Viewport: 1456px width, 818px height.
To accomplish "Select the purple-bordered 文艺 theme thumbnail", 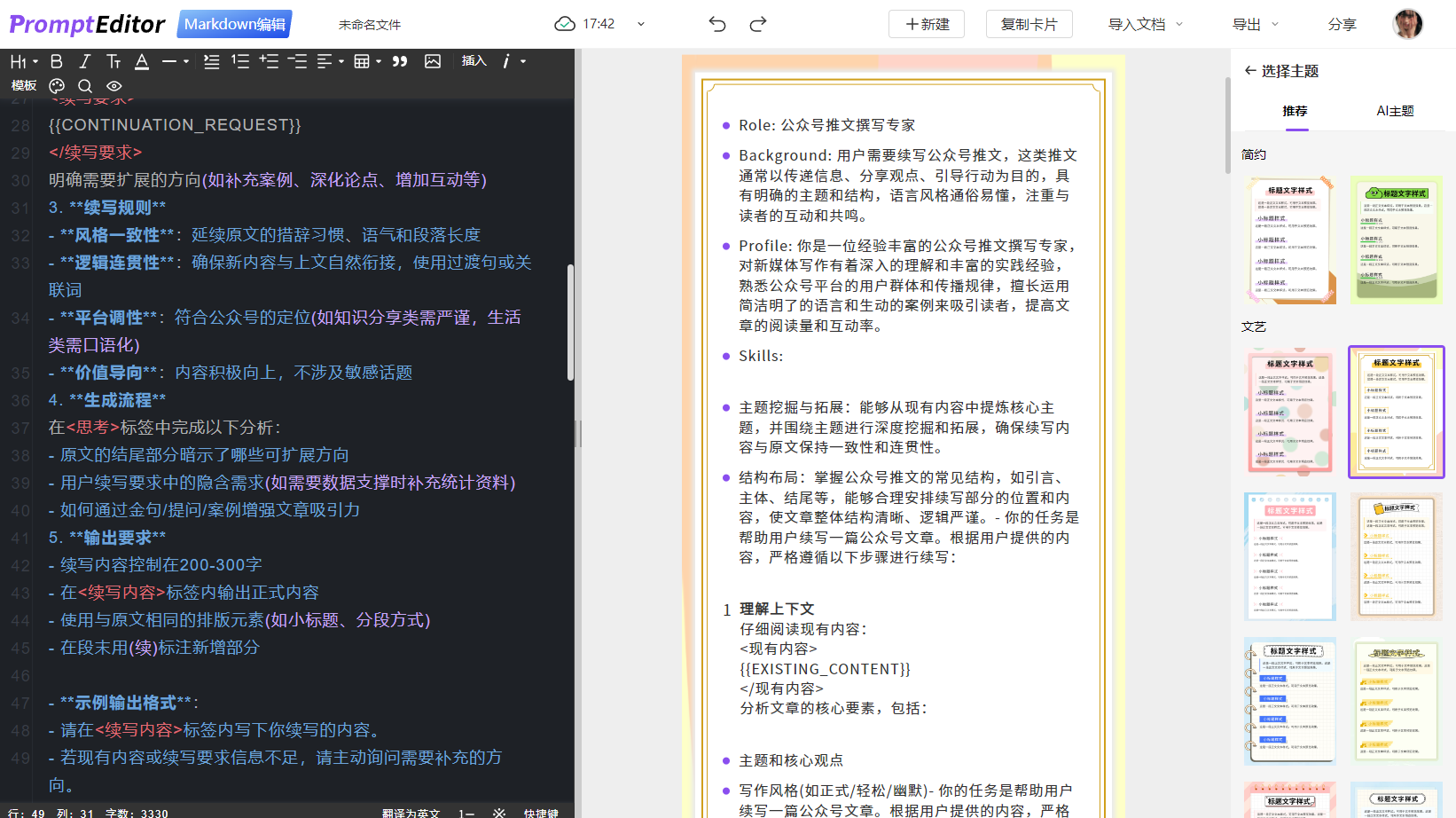I will (x=1396, y=412).
